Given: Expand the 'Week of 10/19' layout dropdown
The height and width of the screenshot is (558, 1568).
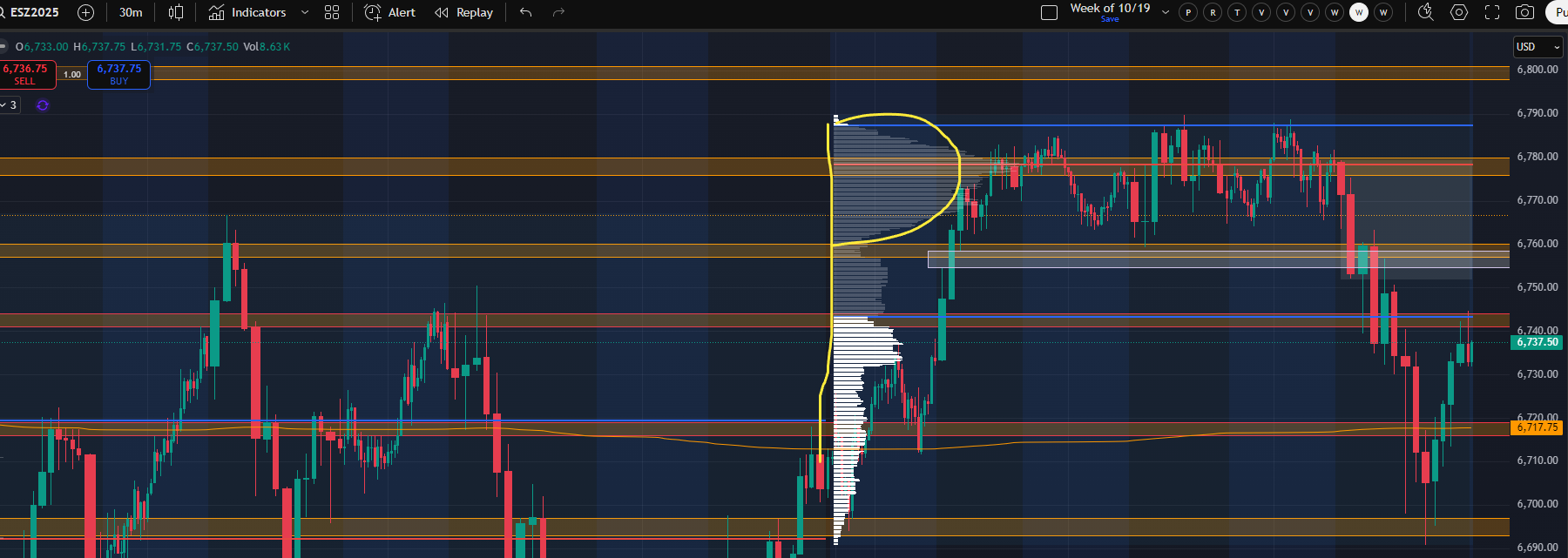Looking at the screenshot, I should coord(1166,12).
